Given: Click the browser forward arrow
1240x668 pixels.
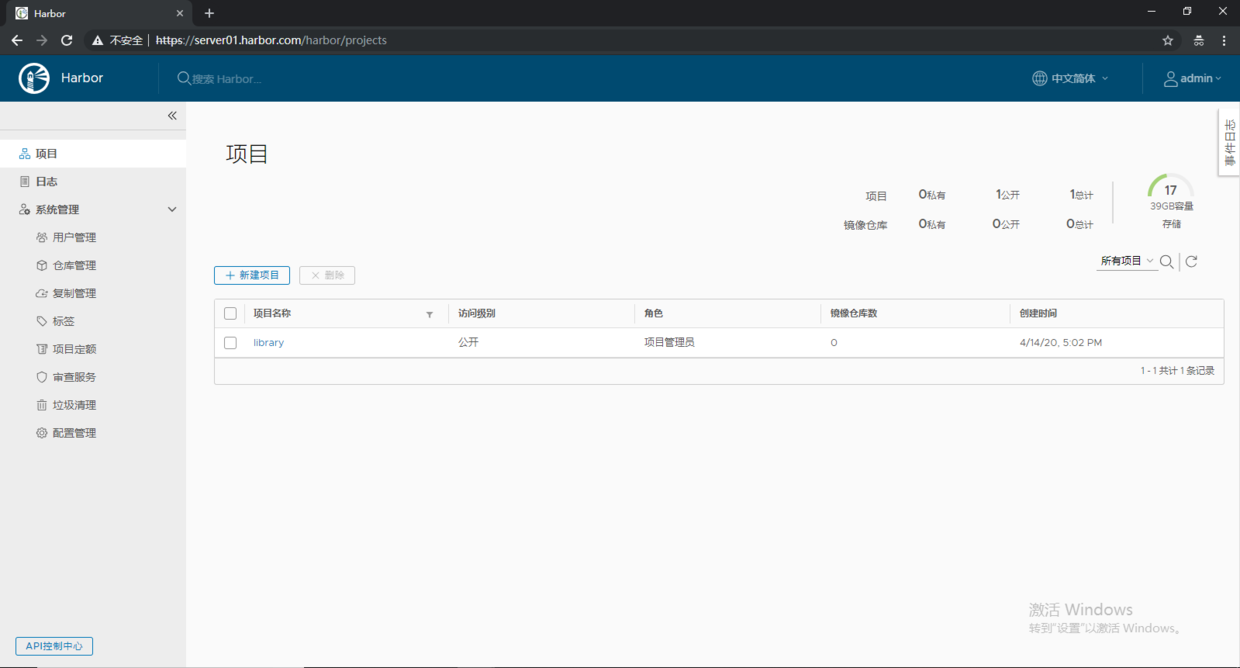Looking at the screenshot, I should pos(41,41).
